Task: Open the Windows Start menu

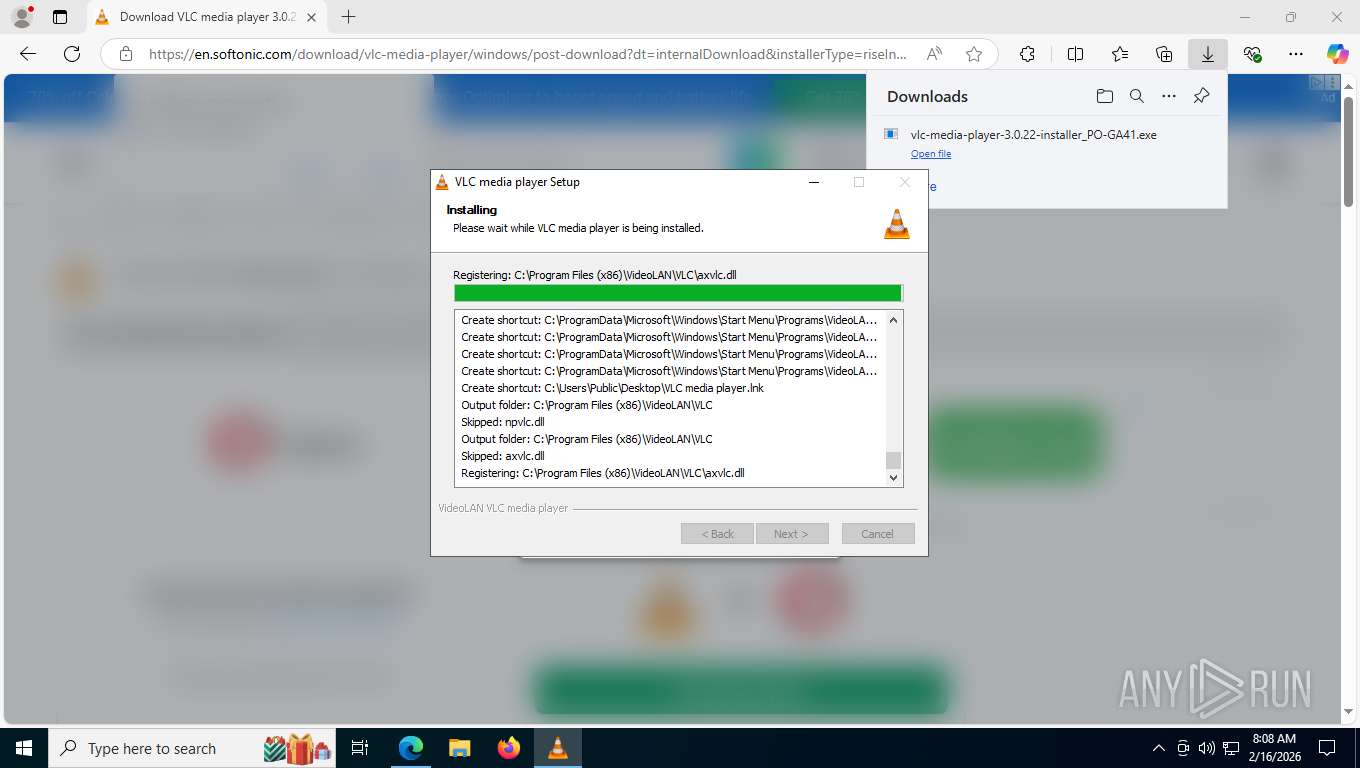Action: pyautogui.click(x=23, y=748)
